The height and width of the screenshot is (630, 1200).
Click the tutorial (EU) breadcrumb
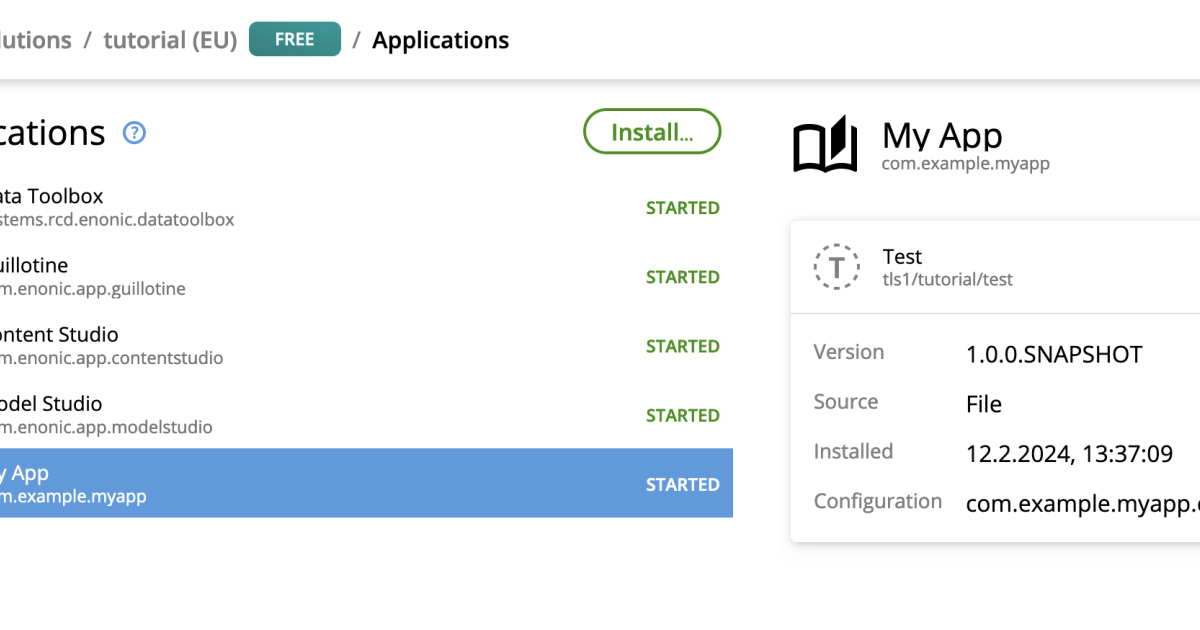tap(170, 40)
